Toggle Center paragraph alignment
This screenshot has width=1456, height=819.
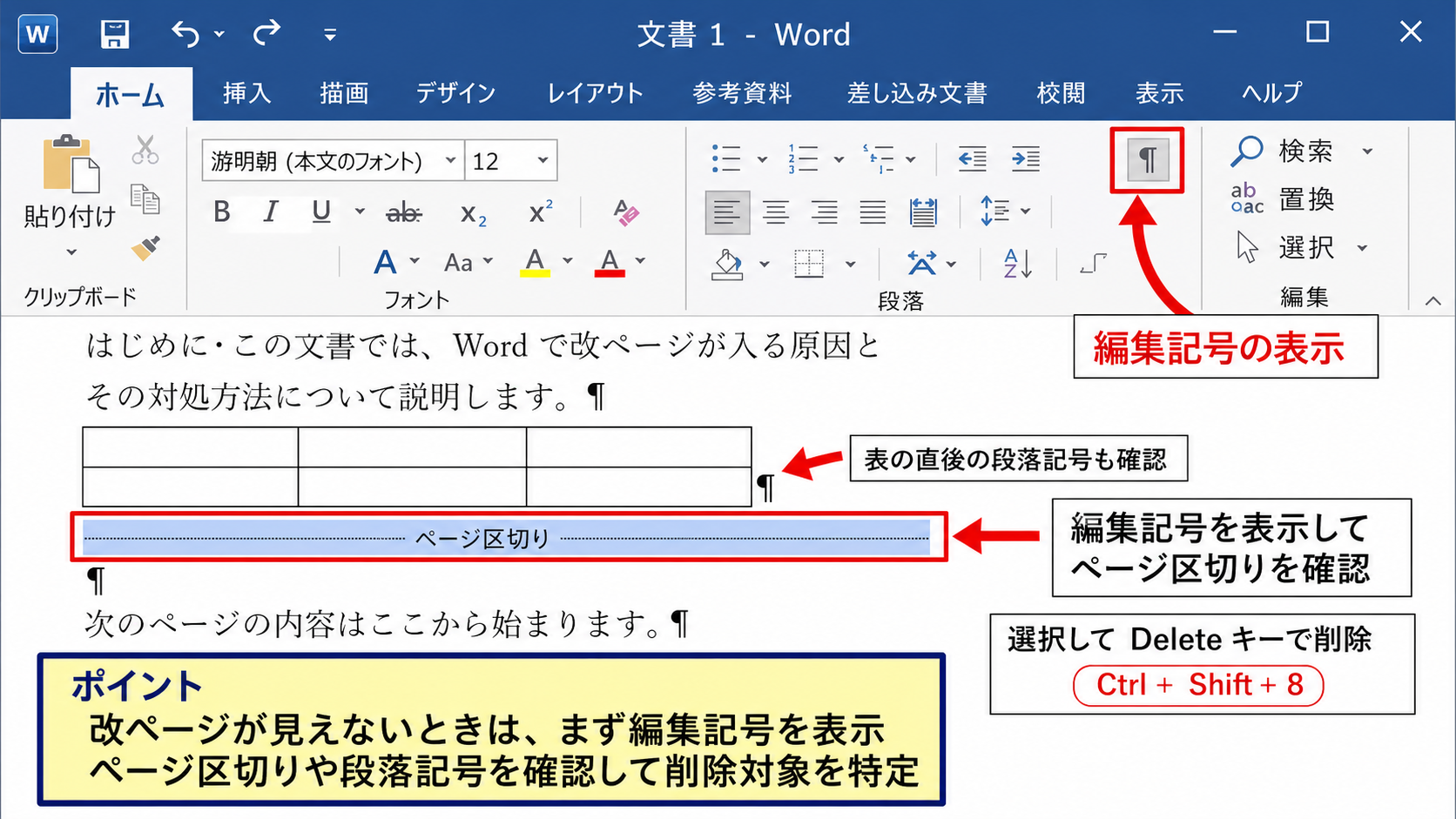pyautogui.click(x=775, y=212)
